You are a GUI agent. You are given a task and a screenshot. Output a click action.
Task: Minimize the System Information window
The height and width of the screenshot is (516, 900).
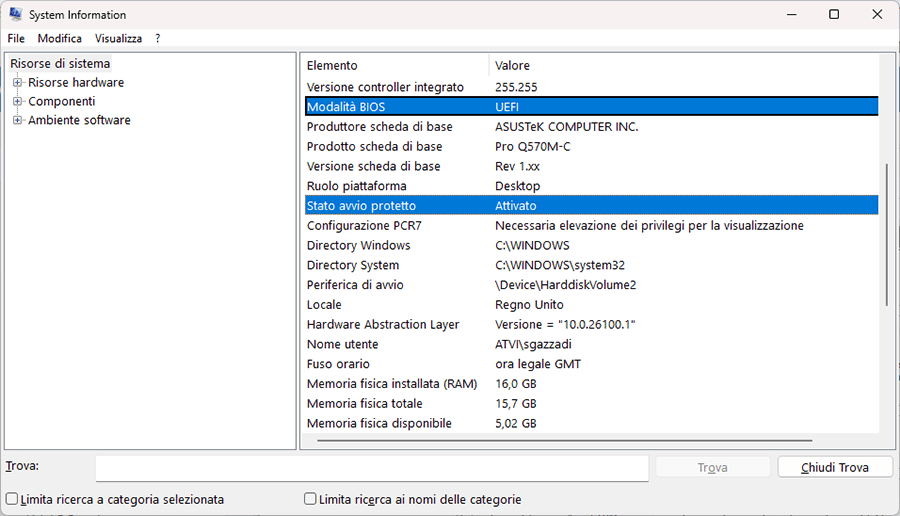point(792,14)
